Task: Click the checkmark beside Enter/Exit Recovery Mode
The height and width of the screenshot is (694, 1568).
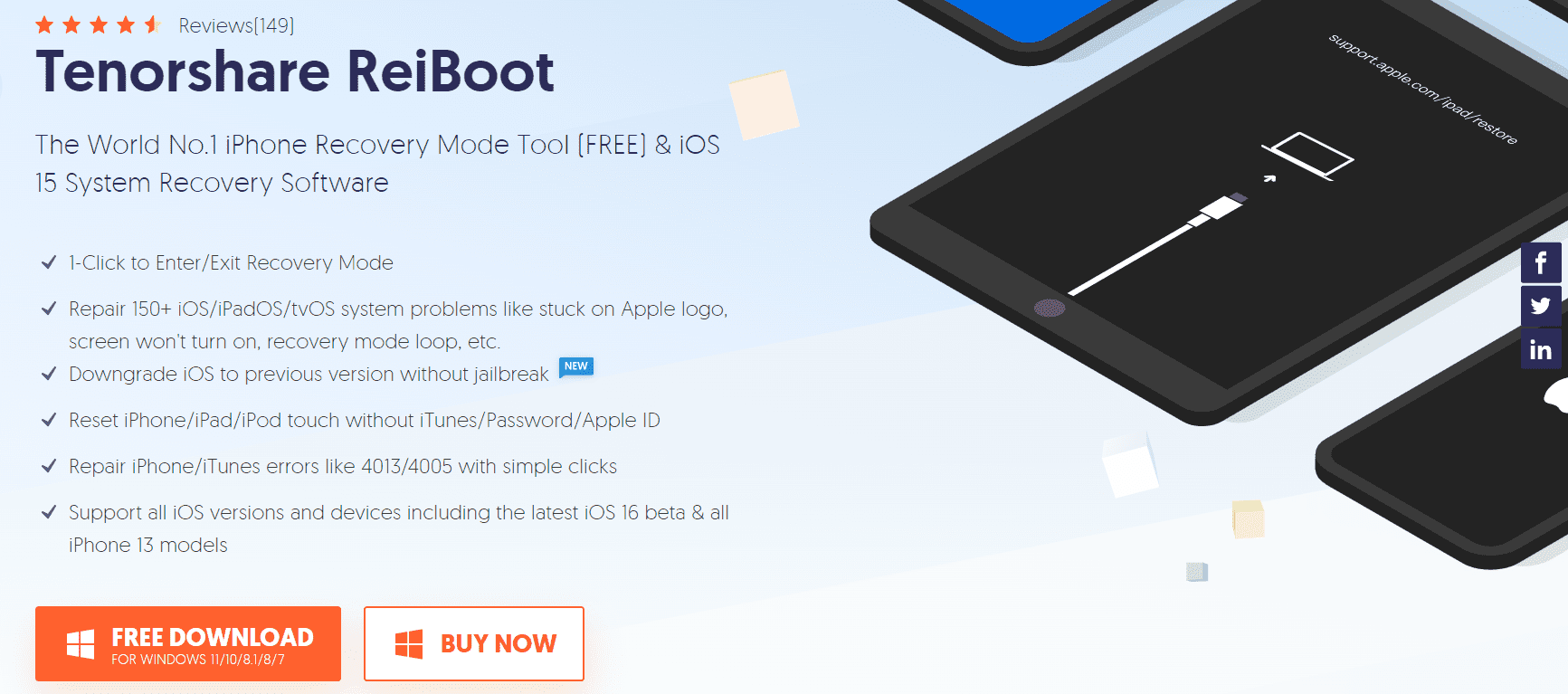Action: [x=50, y=262]
